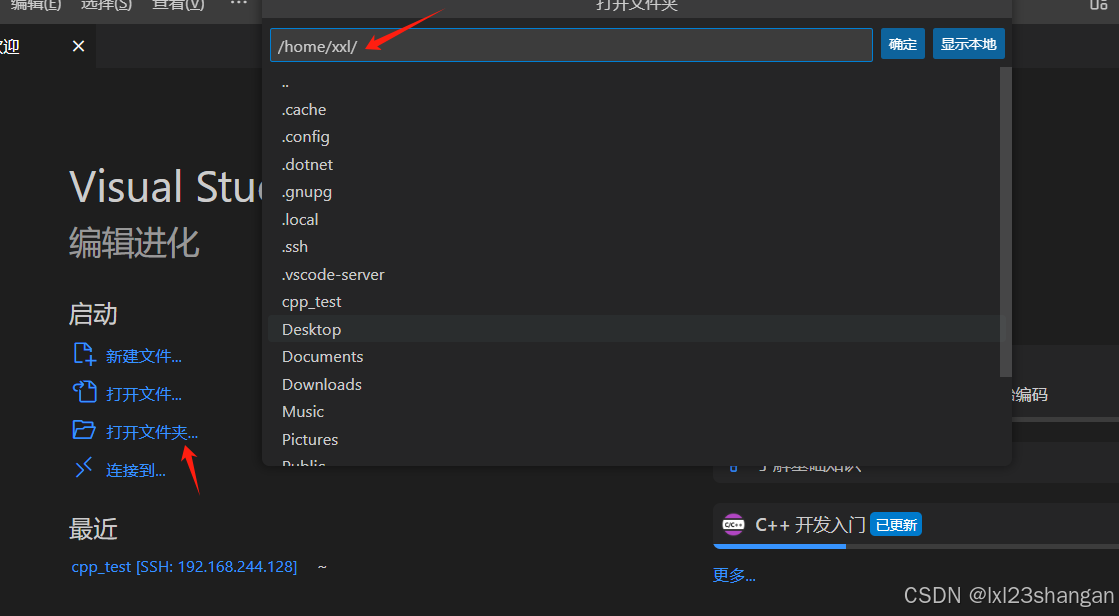Click the 更多... link
This screenshot has height=616, width=1119.
pos(734,575)
